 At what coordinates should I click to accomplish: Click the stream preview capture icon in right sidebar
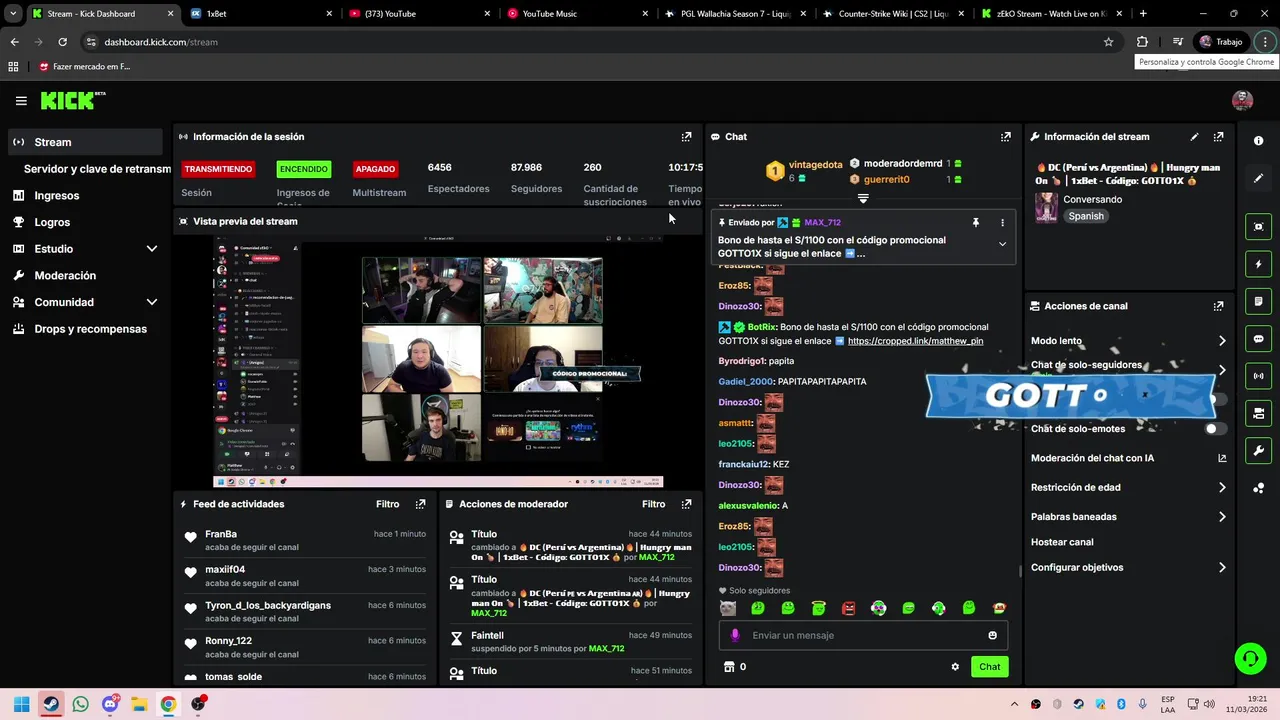pos(1258,227)
